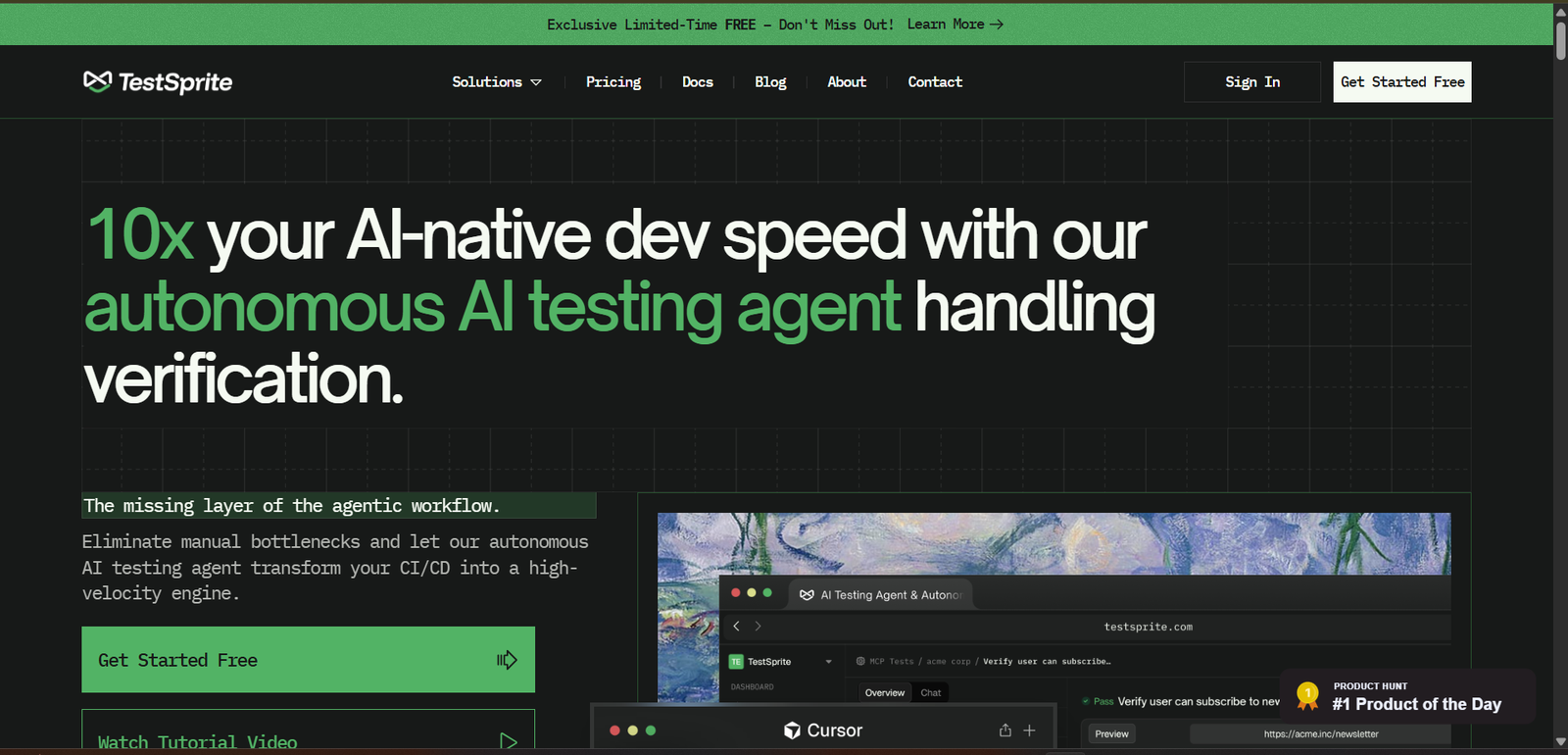Click the page scrollbar down arrow
This screenshot has height=755, width=1568.
[x=1560, y=741]
